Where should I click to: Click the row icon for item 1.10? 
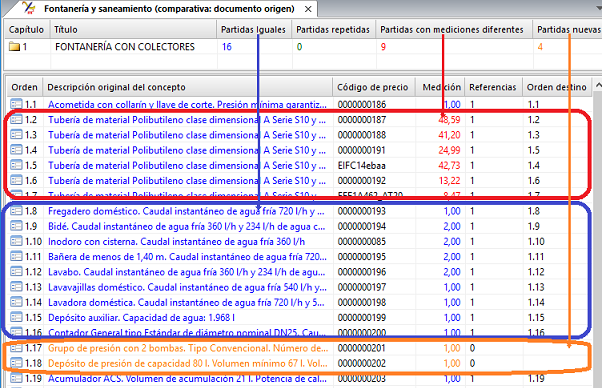(x=16, y=241)
